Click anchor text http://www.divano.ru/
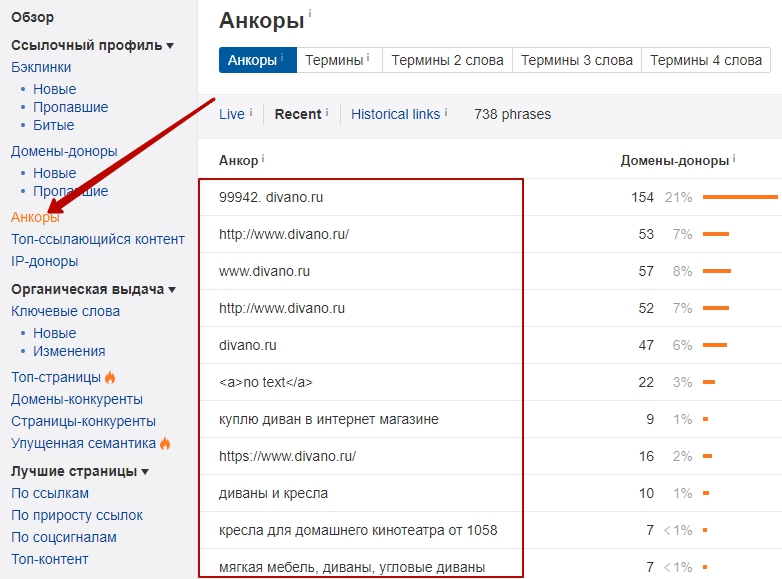This screenshot has height=579, width=782. pyautogui.click(x=284, y=234)
